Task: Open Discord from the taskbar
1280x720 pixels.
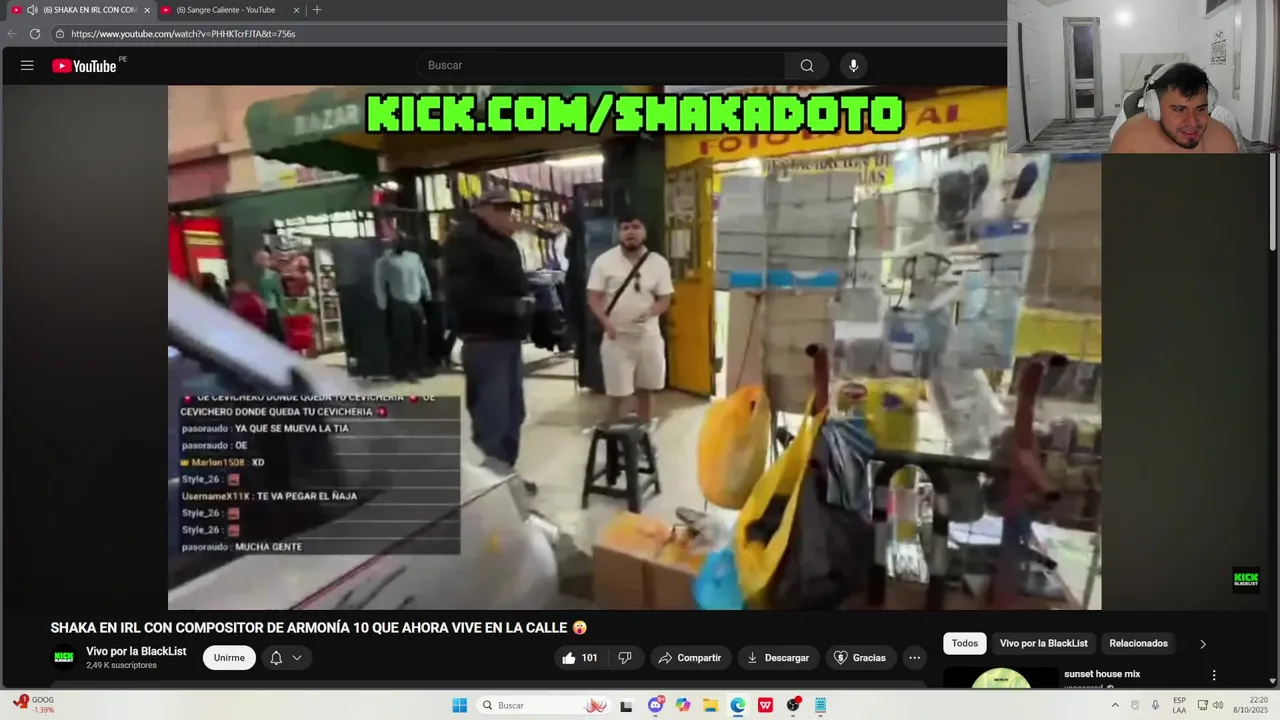Action: [656, 705]
